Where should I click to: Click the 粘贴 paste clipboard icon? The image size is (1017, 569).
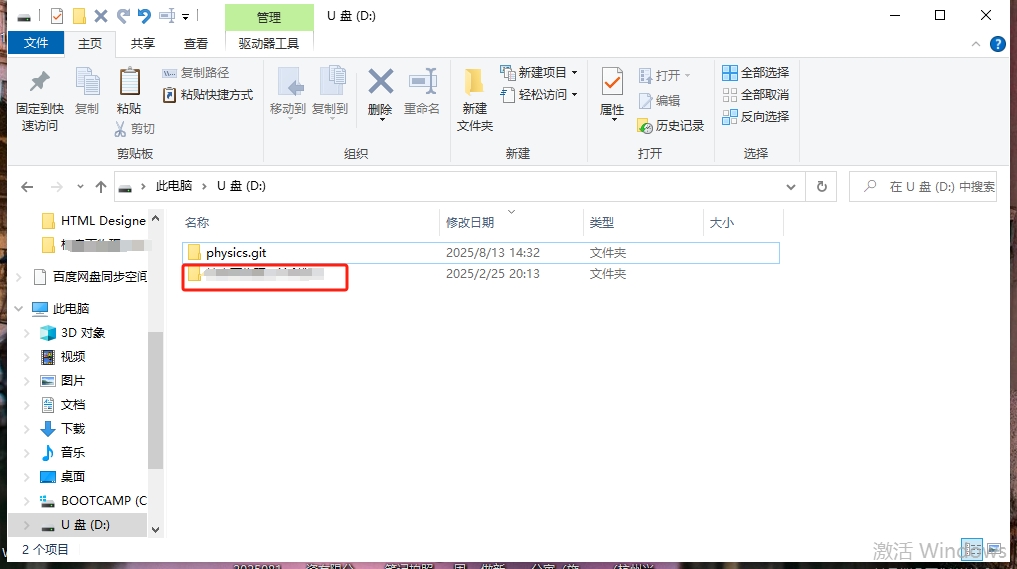click(x=129, y=82)
